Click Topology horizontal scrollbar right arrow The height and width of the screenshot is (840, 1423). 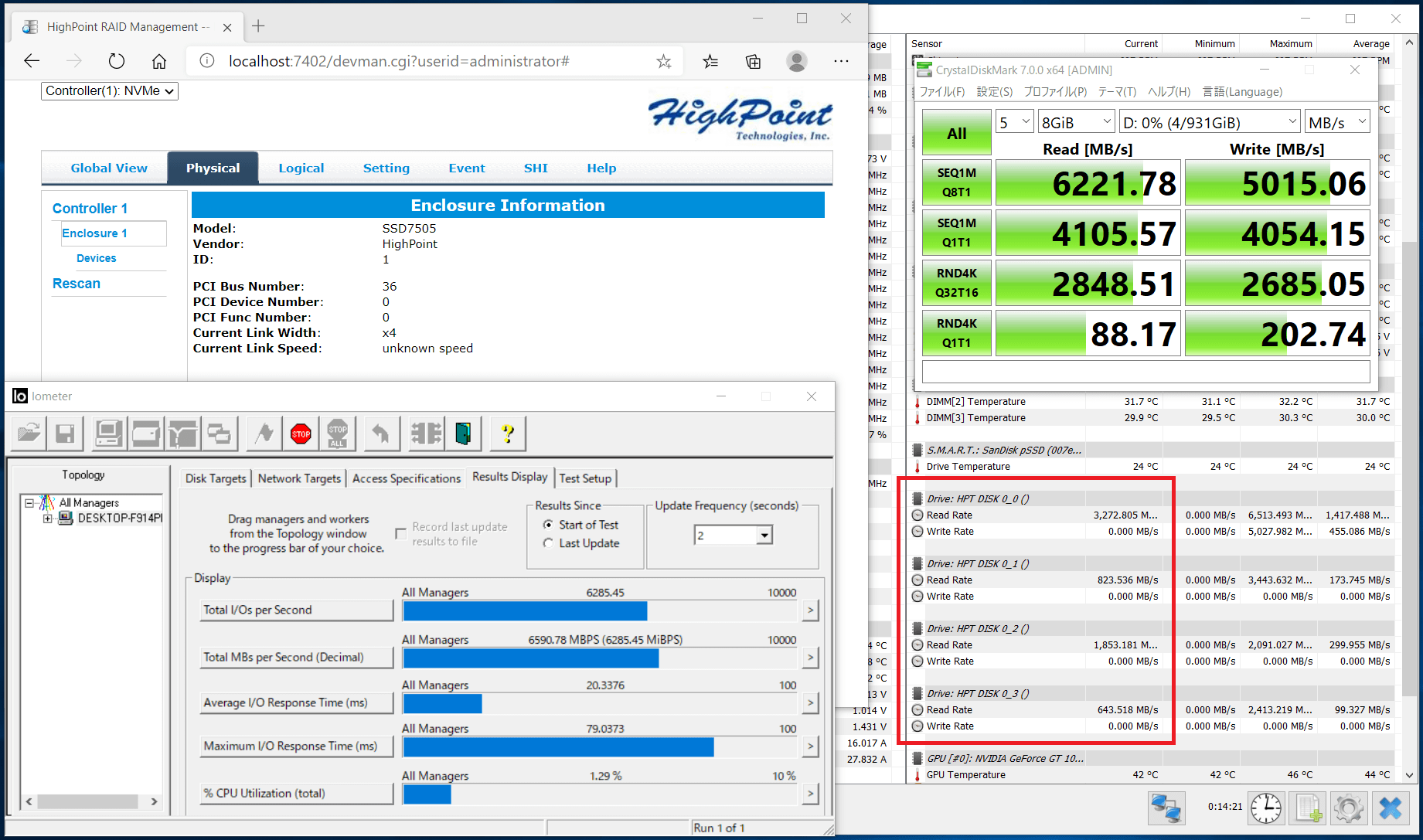tap(154, 801)
